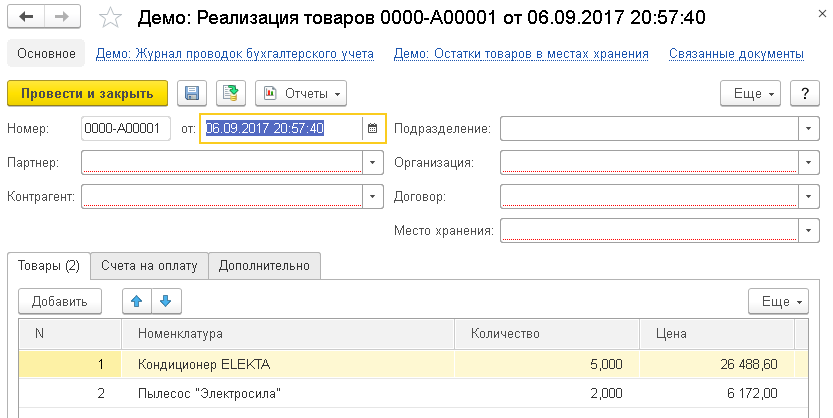
Task: Click the Провести и закрыть button
Action: point(88,93)
